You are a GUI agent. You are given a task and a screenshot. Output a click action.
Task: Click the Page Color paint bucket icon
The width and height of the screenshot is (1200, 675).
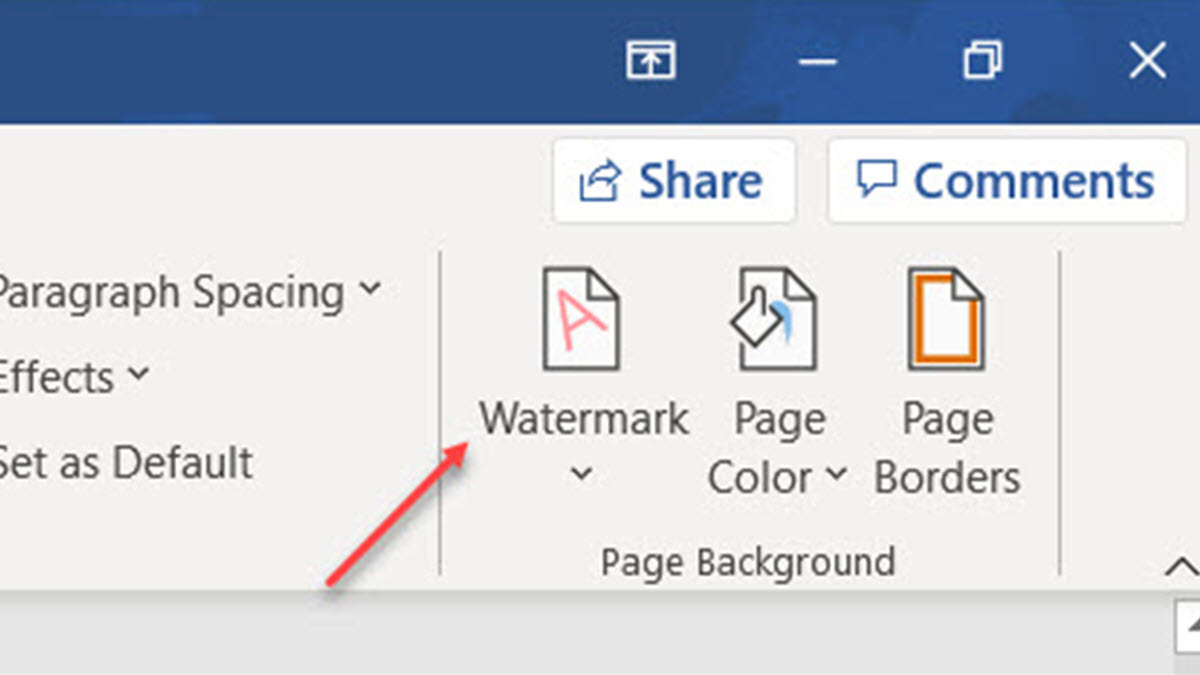pos(778,318)
